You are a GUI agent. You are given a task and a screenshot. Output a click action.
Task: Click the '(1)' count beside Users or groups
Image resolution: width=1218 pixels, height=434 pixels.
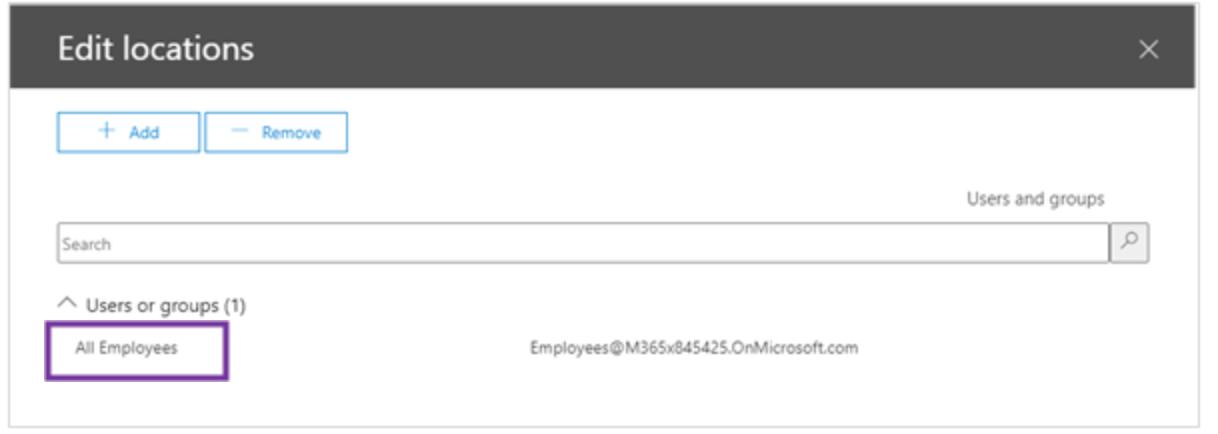234,305
